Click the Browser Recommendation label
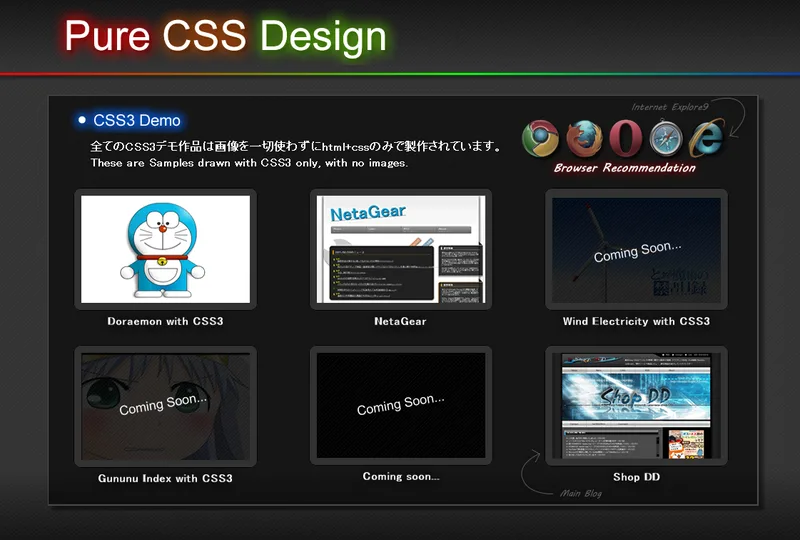This screenshot has height=540, width=800. tap(624, 168)
